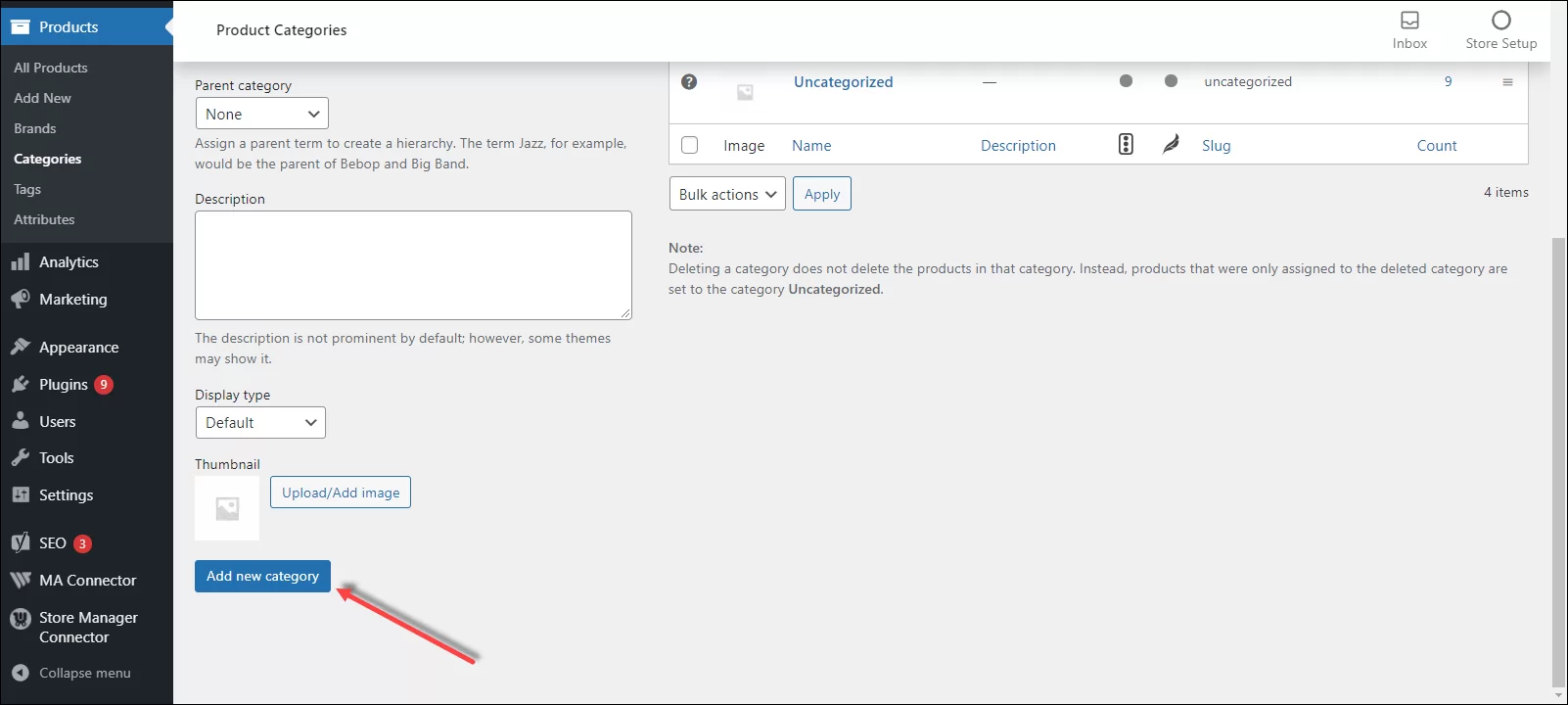
Task: Open Store Setup circle icon
Action: point(1500,21)
